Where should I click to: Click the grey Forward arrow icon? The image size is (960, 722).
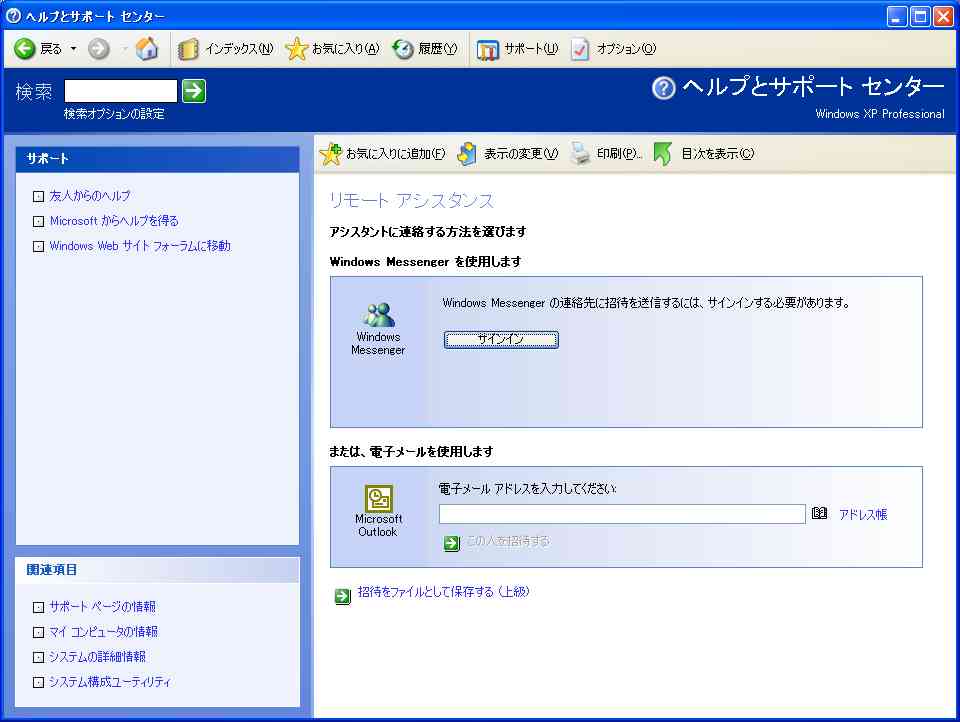(x=99, y=48)
